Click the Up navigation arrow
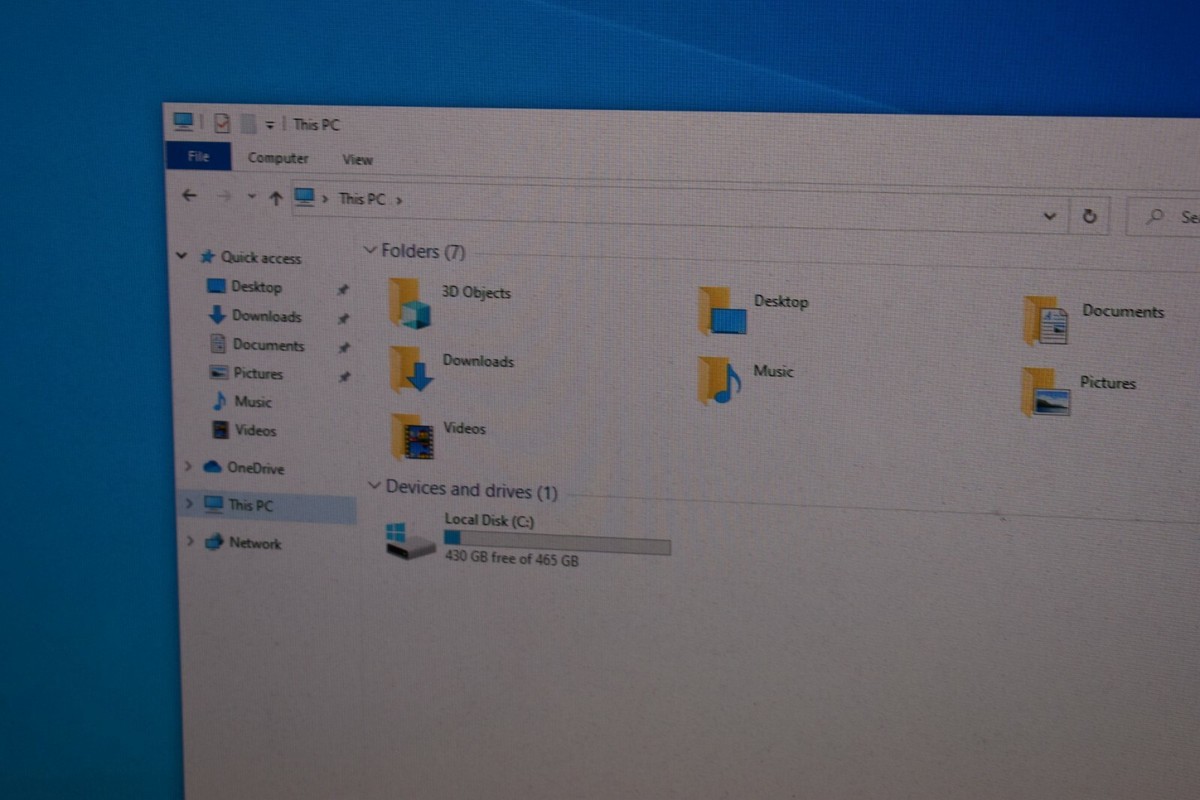This screenshot has width=1200, height=800. [x=276, y=196]
